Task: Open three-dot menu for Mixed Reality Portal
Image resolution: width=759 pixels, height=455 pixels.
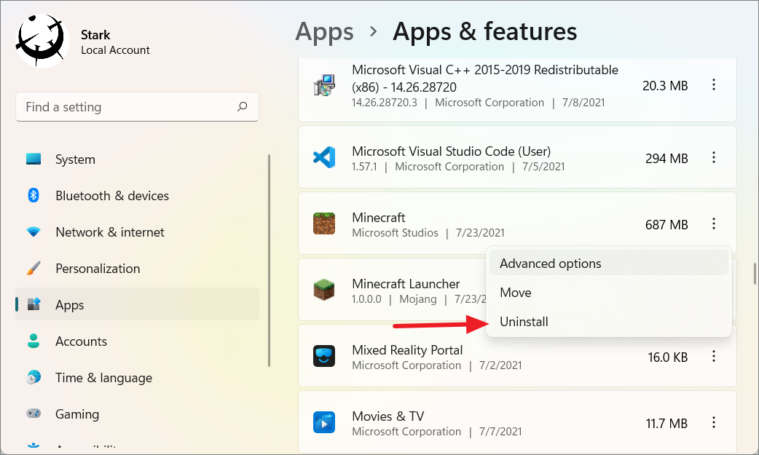Action: [713, 356]
